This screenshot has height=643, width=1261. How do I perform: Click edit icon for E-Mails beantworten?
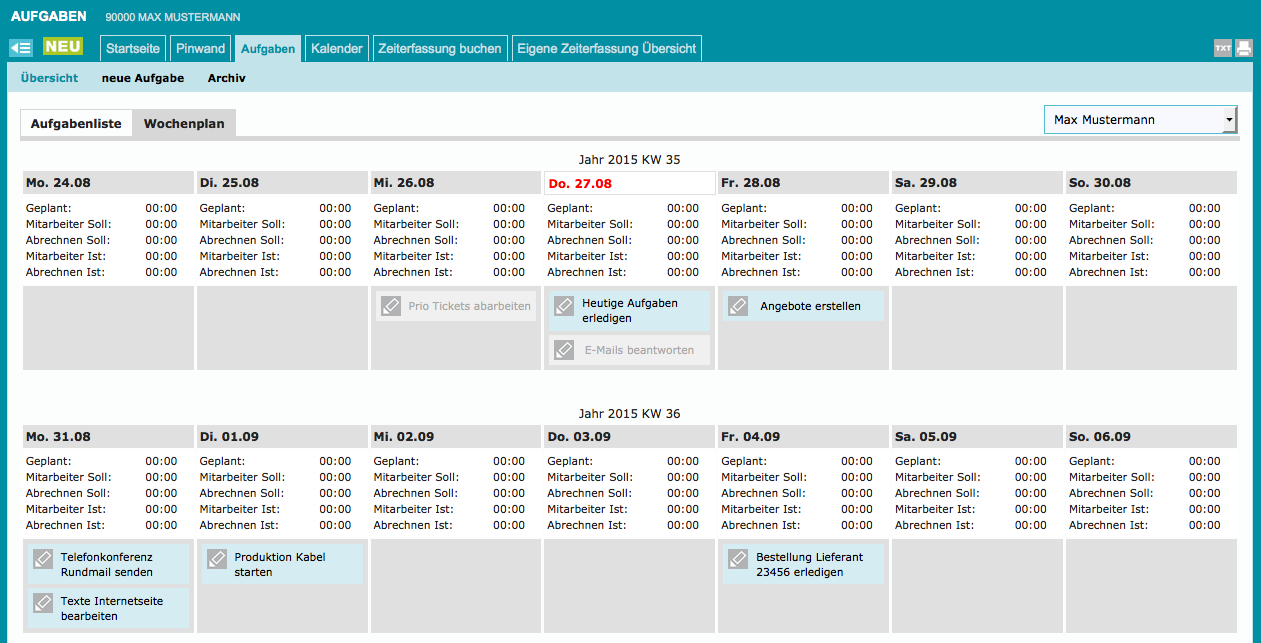point(565,350)
